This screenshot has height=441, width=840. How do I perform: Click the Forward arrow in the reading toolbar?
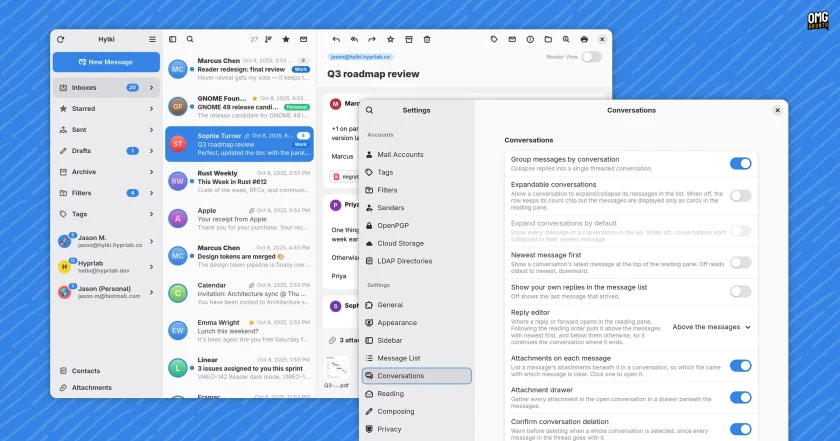[x=372, y=39]
